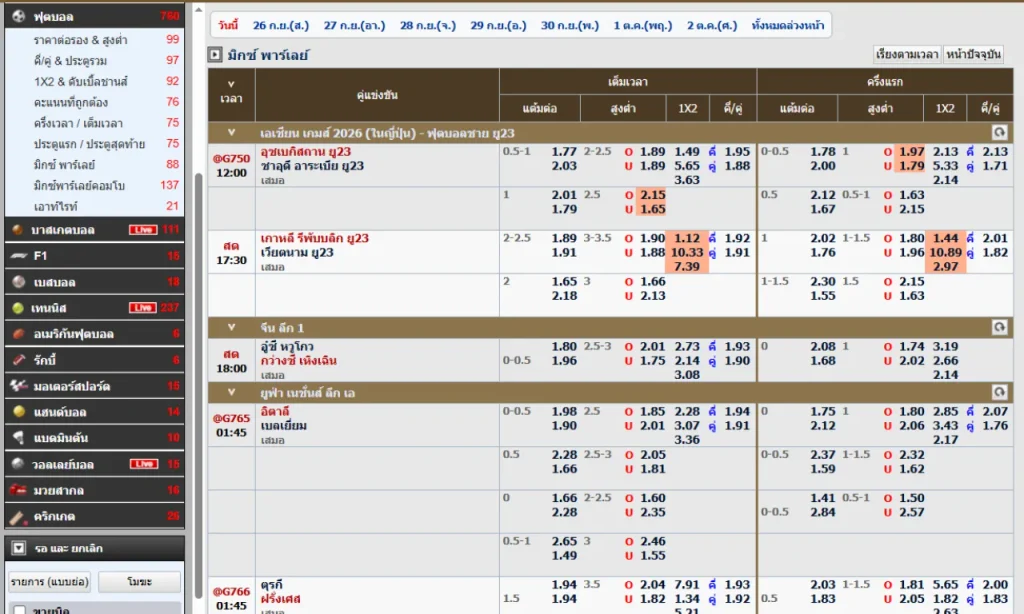Image resolution: width=1024 pixels, height=614 pixels.
Task: Click the soccer ball icon beside ฟุตบอล
Action: pos(18,16)
